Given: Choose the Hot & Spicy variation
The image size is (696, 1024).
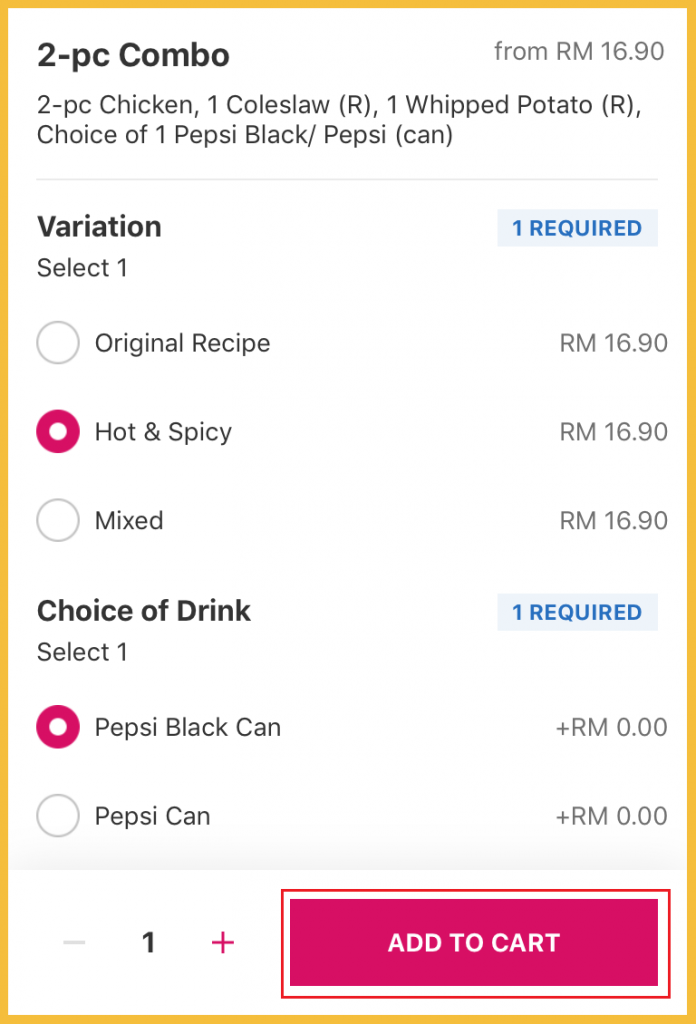Looking at the screenshot, I should (x=58, y=432).
